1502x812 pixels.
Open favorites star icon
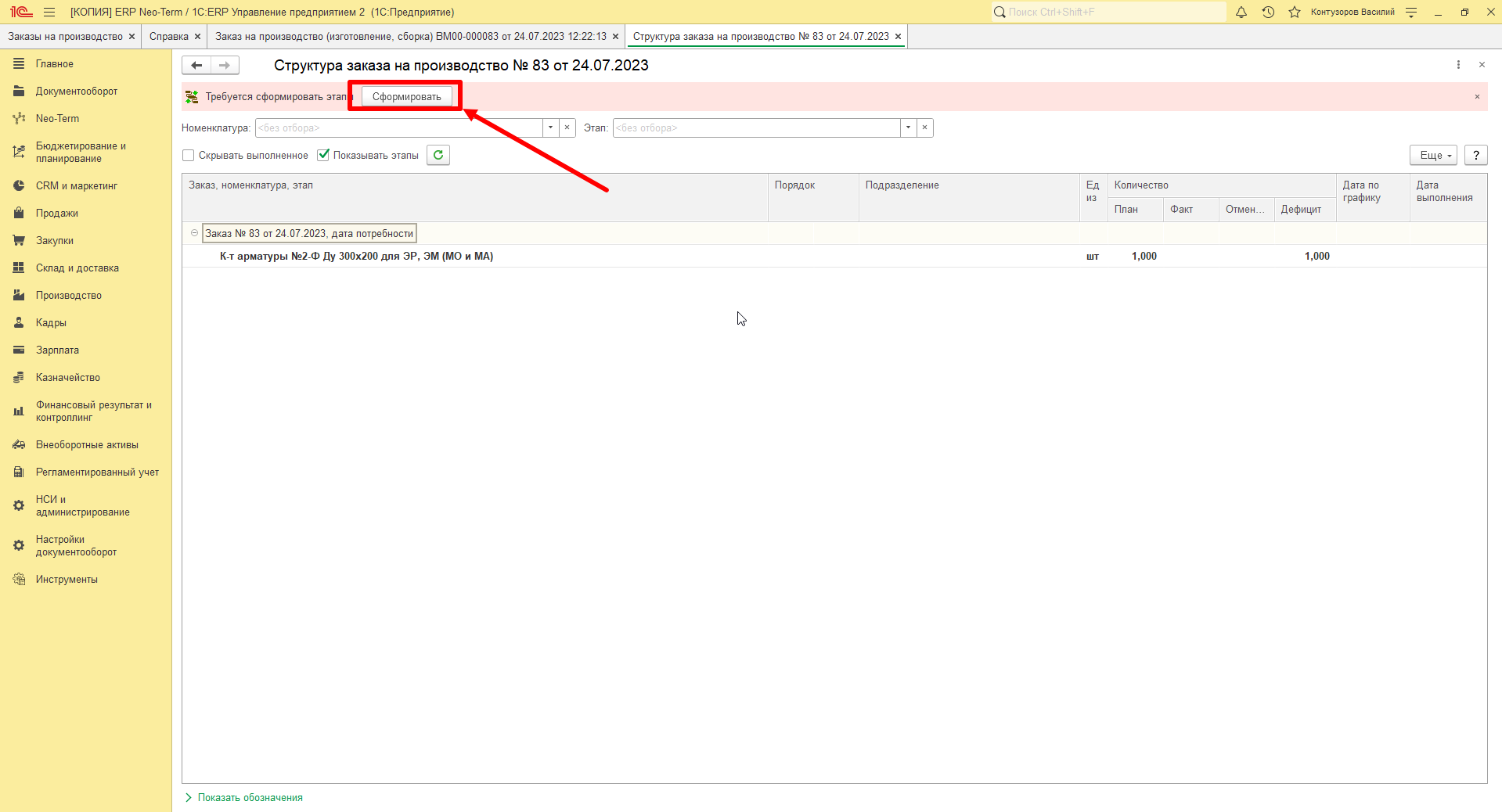point(1295,12)
